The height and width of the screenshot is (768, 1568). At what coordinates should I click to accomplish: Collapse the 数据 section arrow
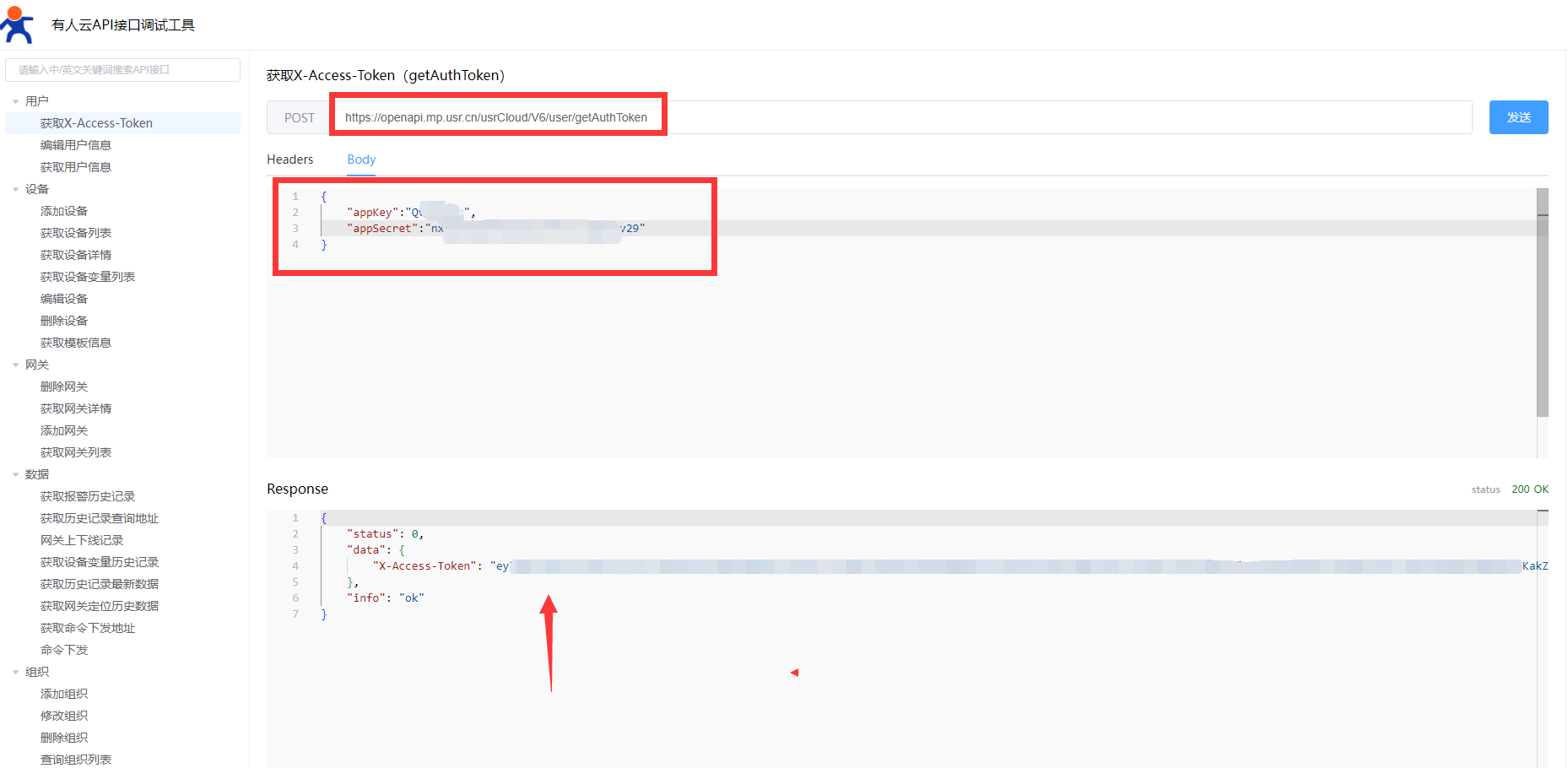pyautogui.click(x=15, y=474)
